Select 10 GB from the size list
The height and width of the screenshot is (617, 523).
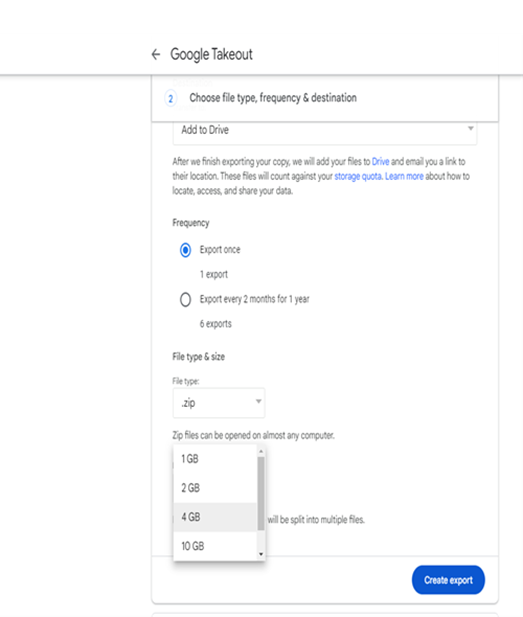click(215, 546)
